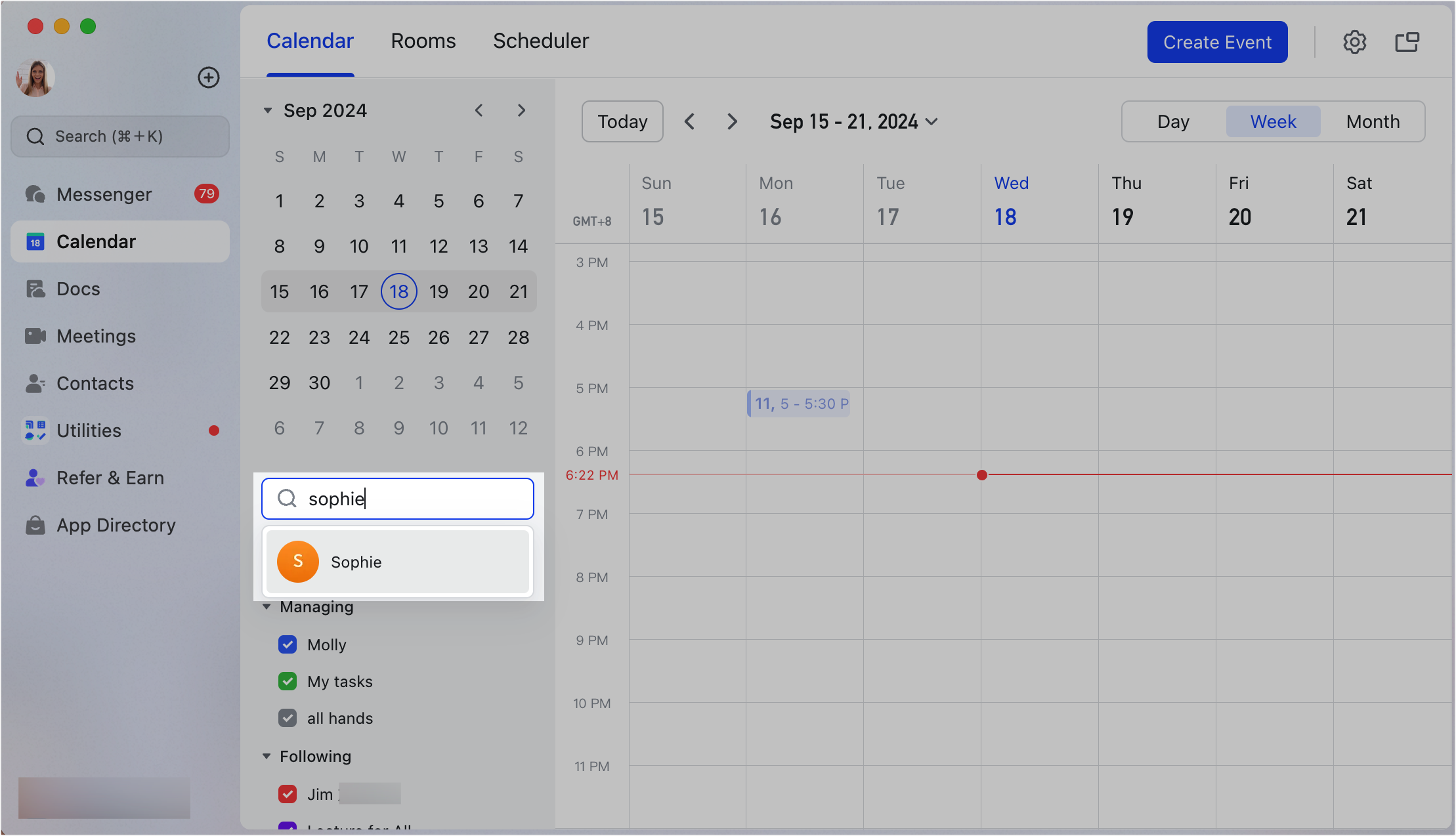Jump to Today in the calendar
The height and width of the screenshot is (836, 1456).
(x=622, y=121)
